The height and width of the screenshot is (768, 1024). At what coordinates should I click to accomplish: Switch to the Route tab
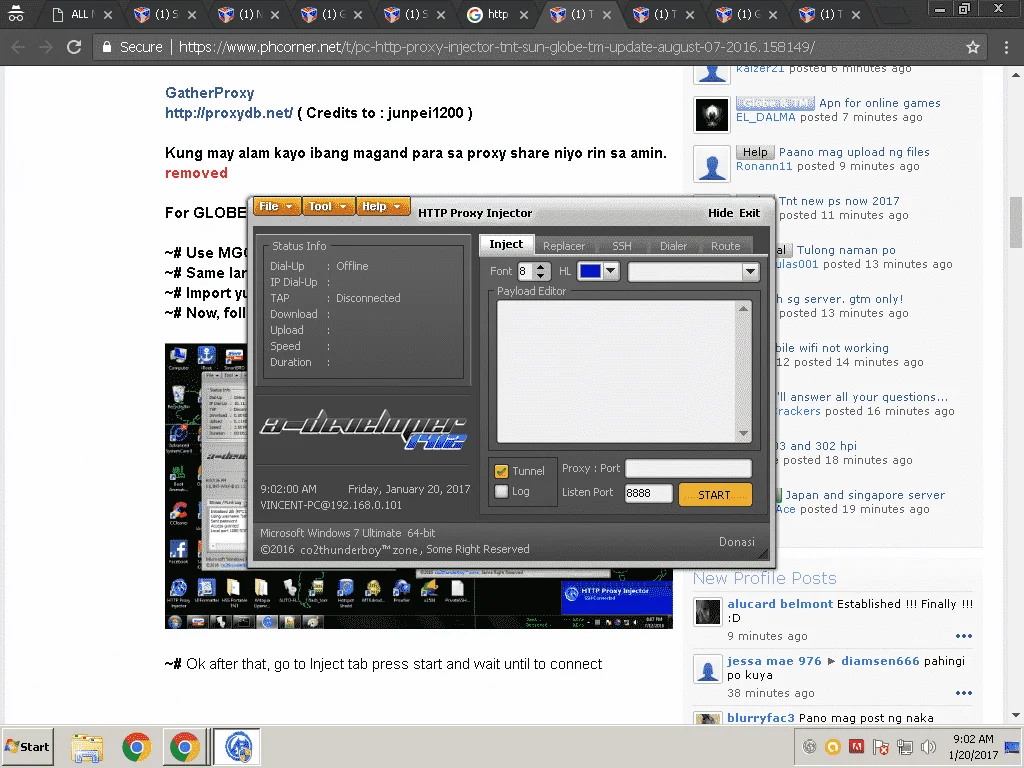(x=726, y=246)
